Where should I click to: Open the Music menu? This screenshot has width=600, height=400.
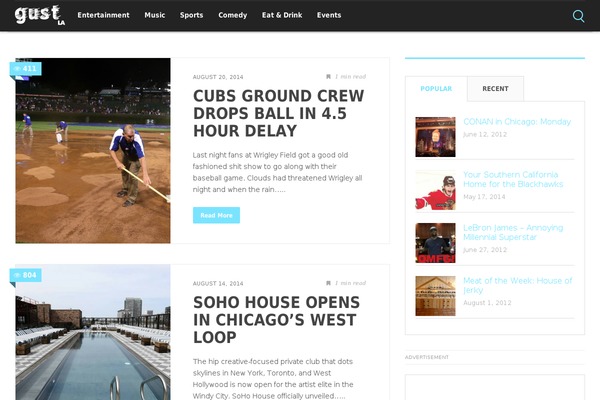pos(155,15)
